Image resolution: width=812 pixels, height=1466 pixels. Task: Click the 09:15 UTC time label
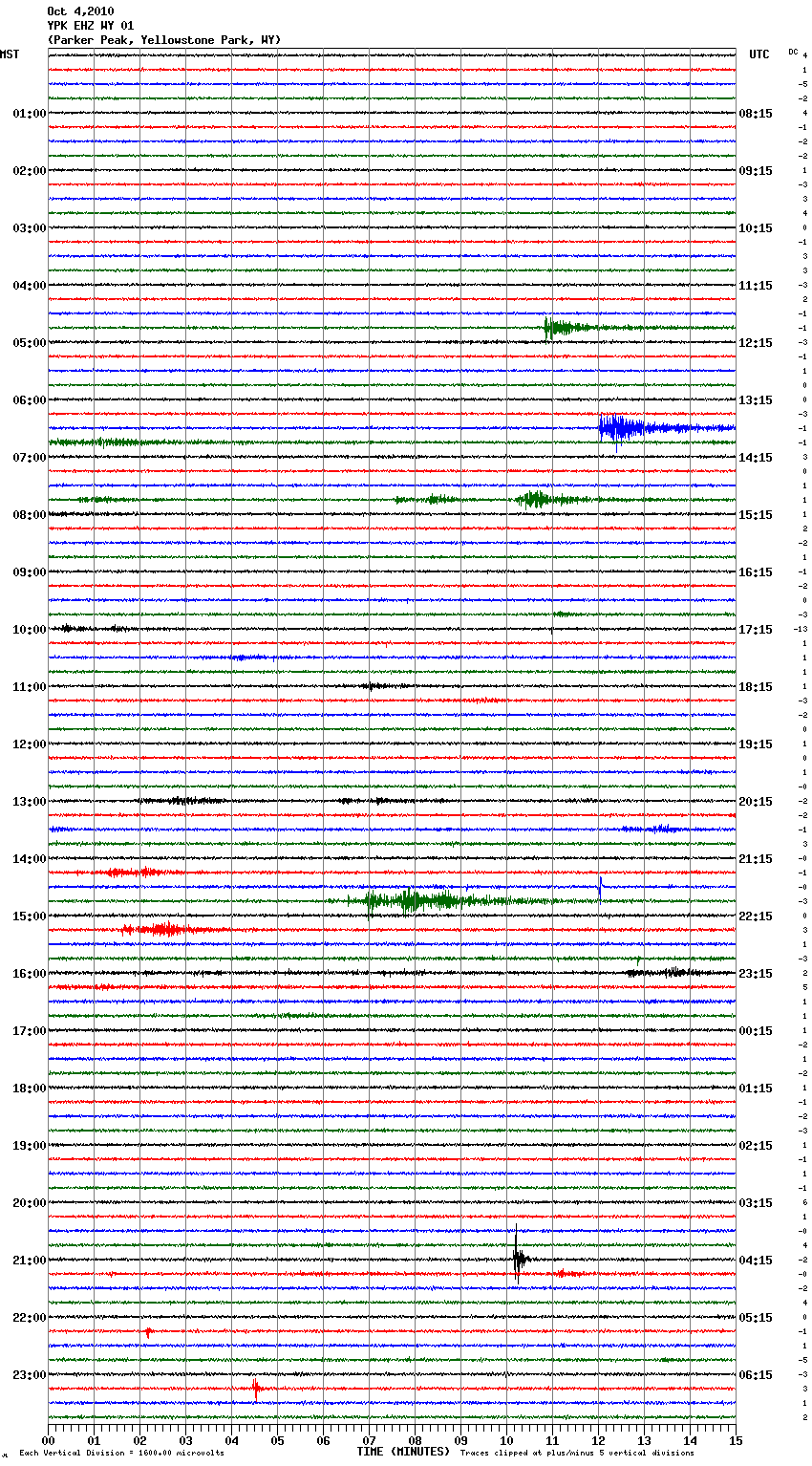pyautogui.click(x=756, y=171)
